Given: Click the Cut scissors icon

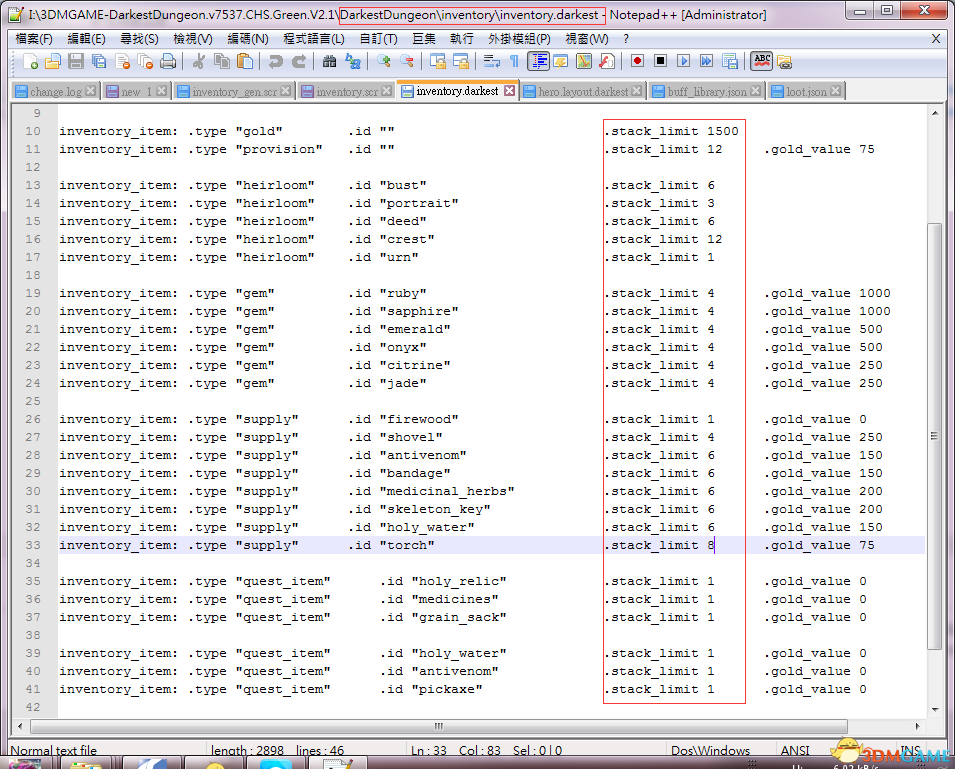Looking at the screenshot, I should [199, 61].
